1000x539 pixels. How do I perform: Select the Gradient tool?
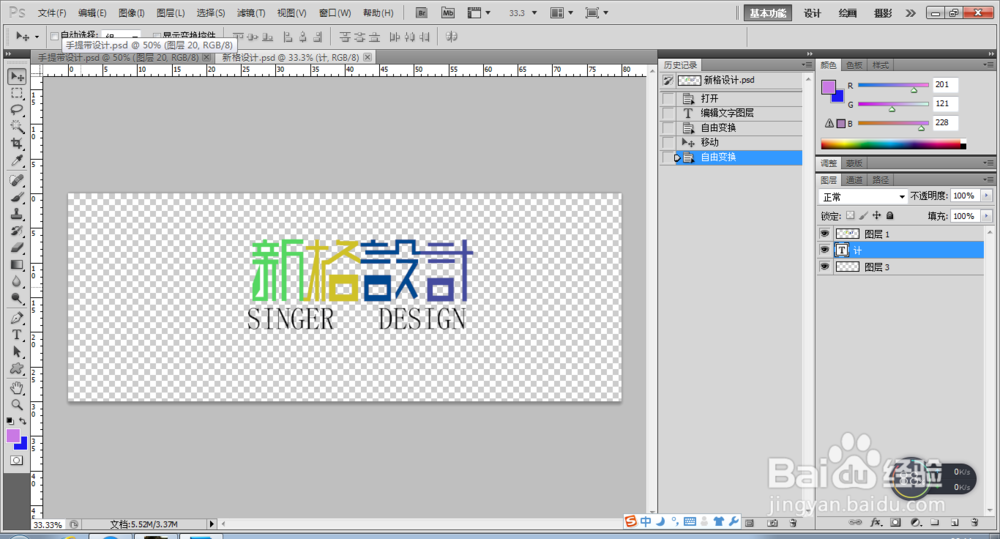click(17, 265)
